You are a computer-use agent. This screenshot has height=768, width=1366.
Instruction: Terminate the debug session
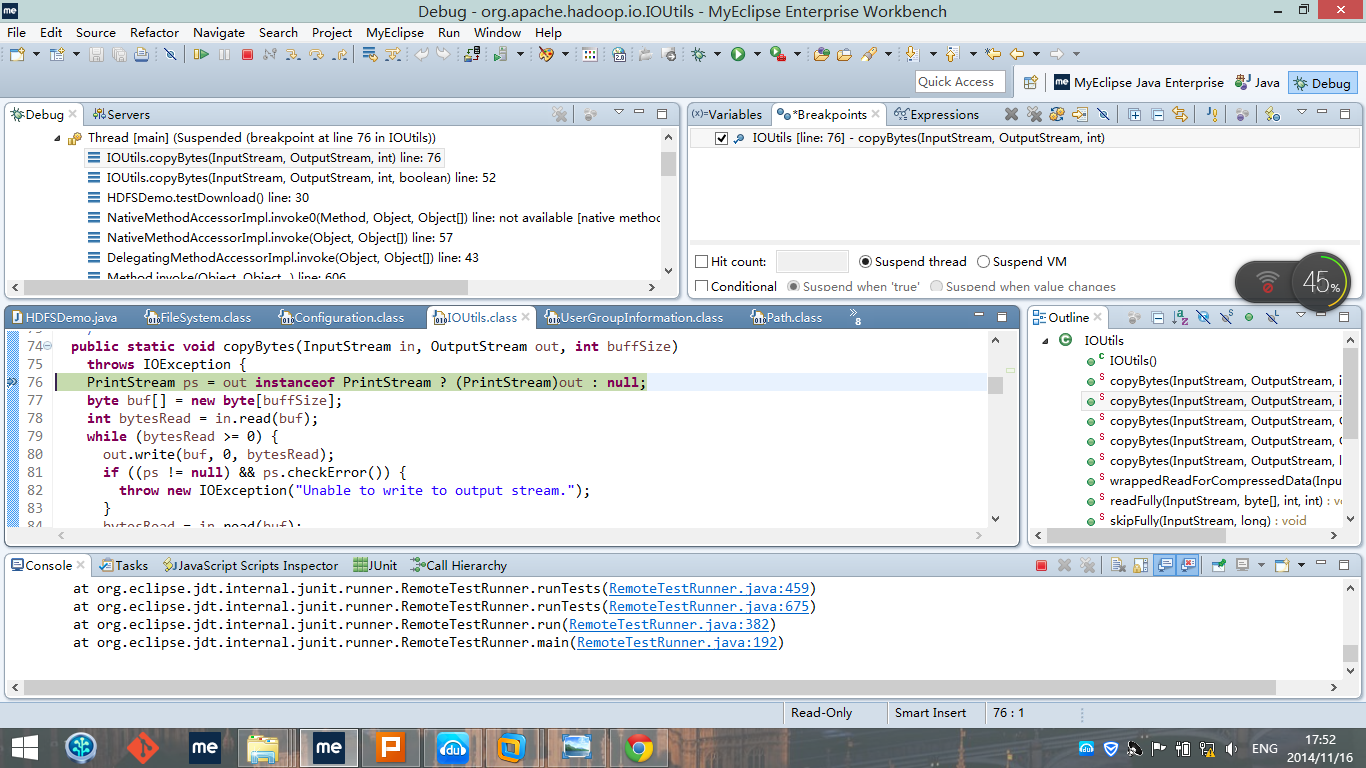point(248,56)
